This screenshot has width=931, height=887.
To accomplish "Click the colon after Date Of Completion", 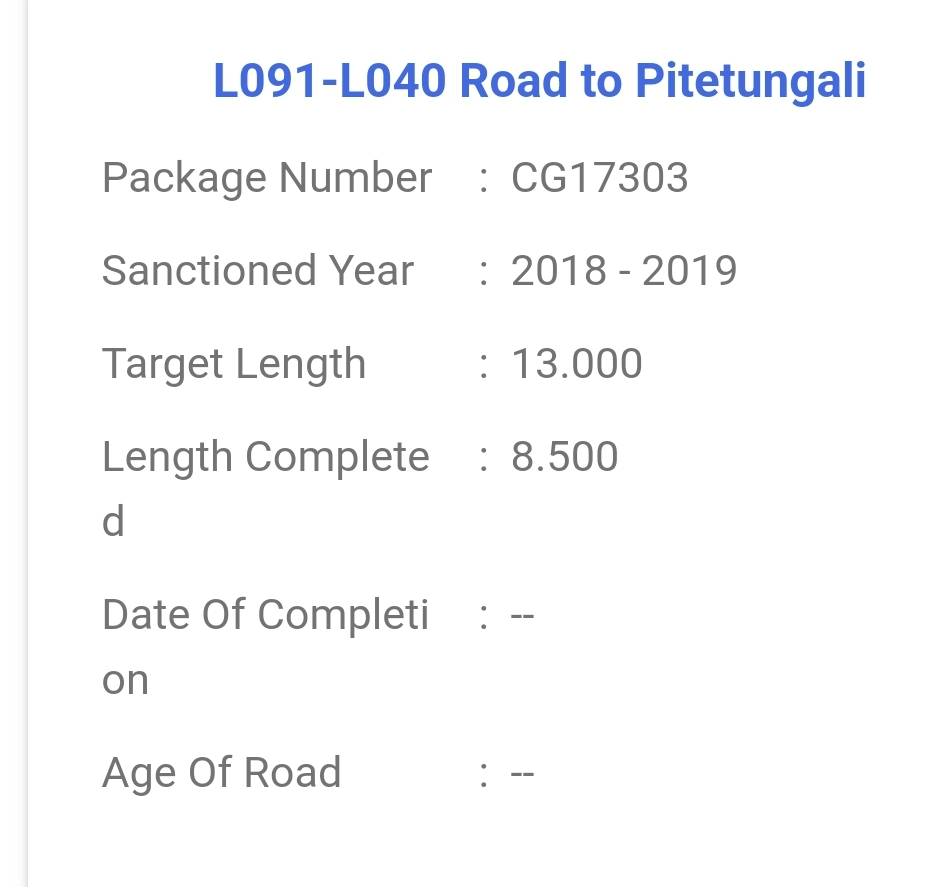I will point(484,616).
